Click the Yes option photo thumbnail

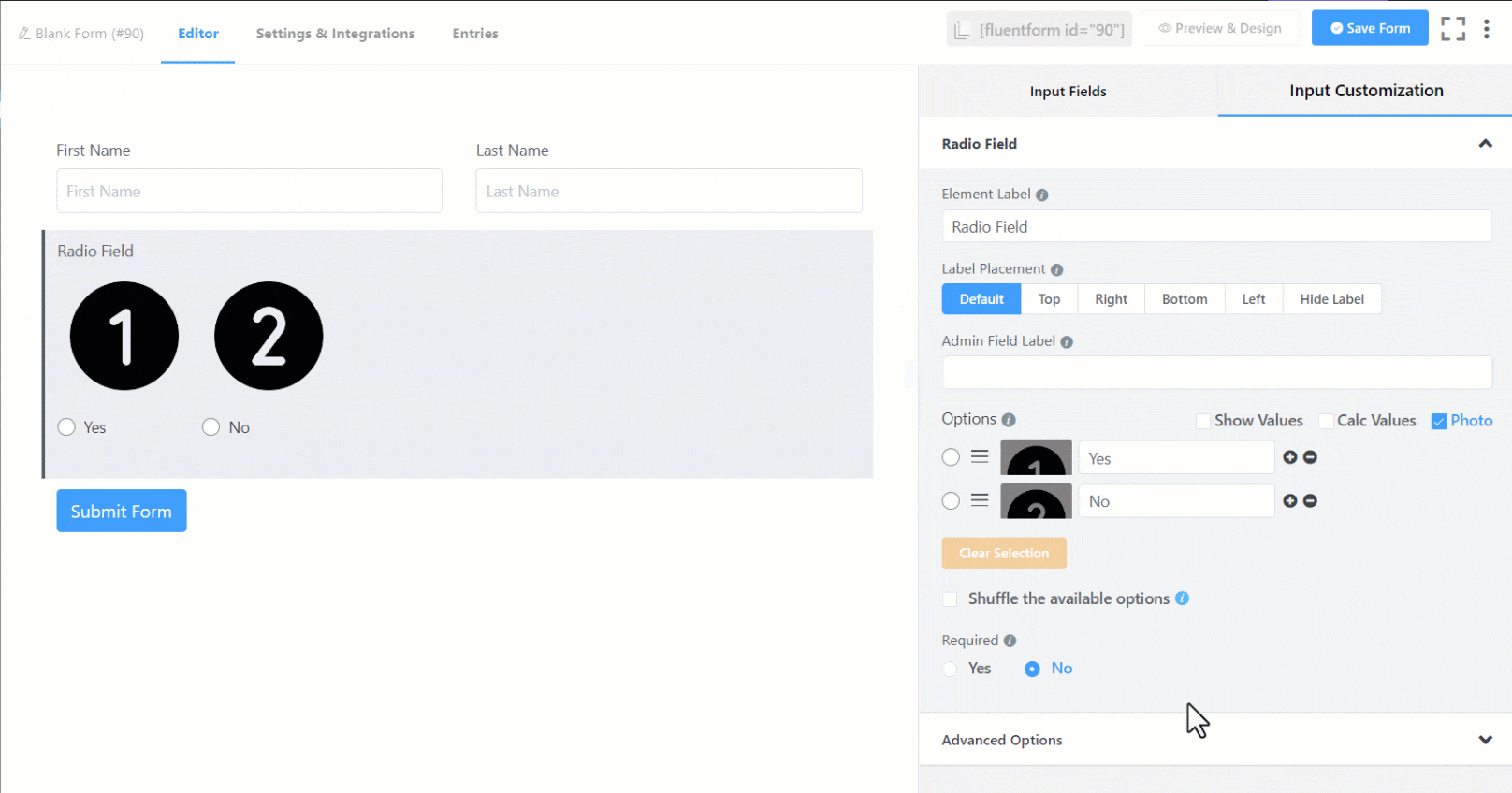(x=1036, y=458)
